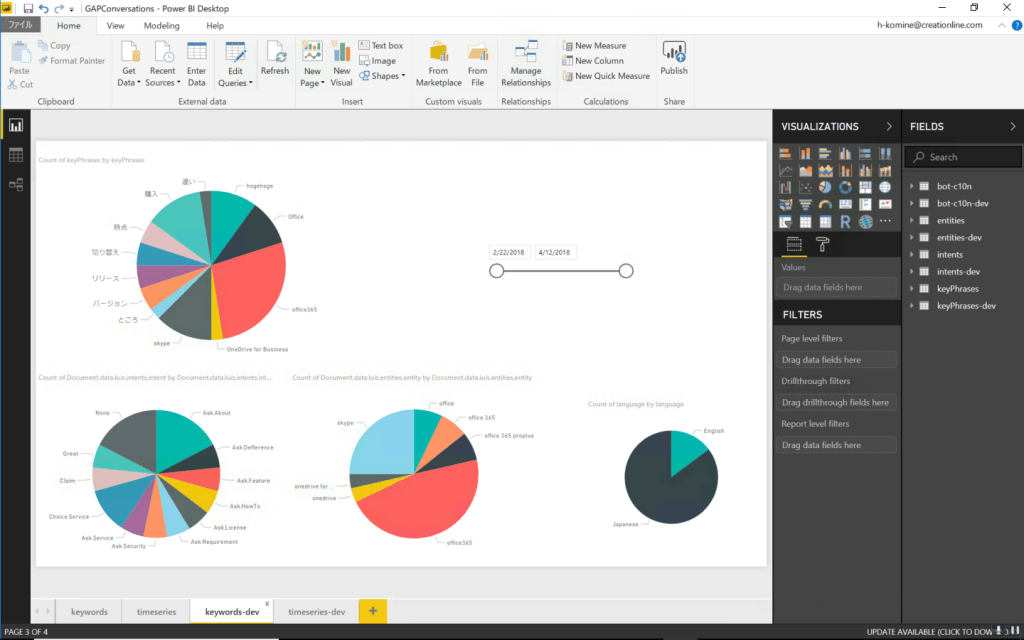This screenshot has width=1024, height=640.
Task: Expand the entities table fields
Action: pyautogui.click(x=912, y=220)
